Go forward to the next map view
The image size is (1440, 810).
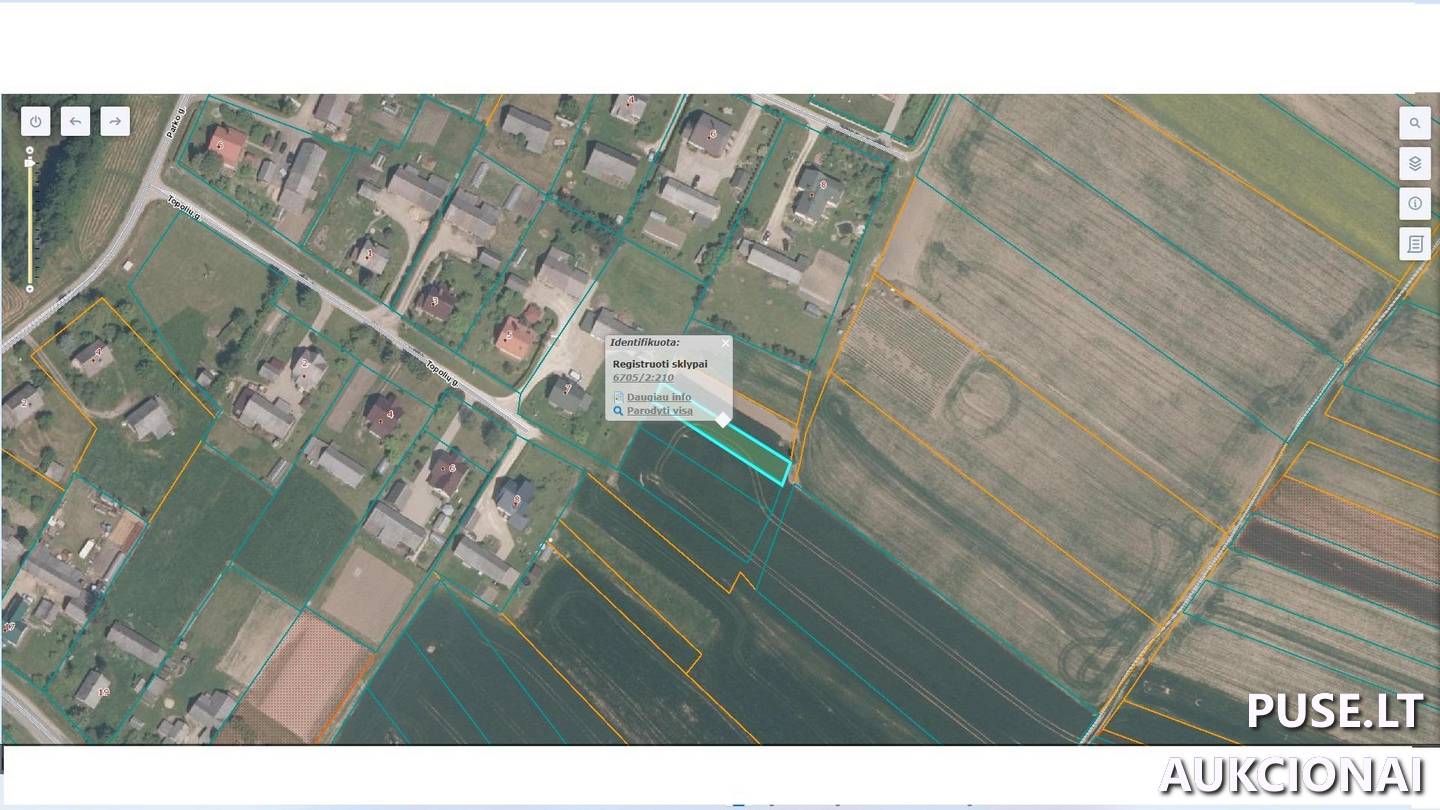115,122
